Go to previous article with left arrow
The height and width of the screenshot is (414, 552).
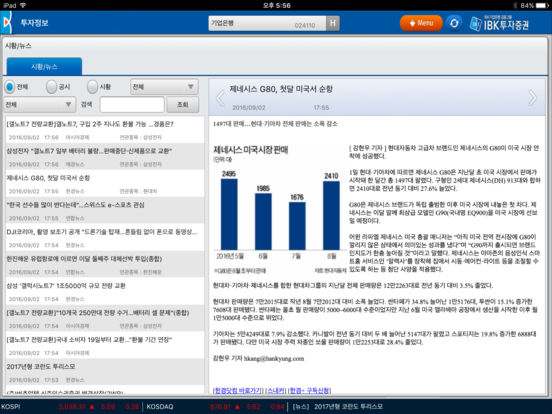[x=220, y=98]
